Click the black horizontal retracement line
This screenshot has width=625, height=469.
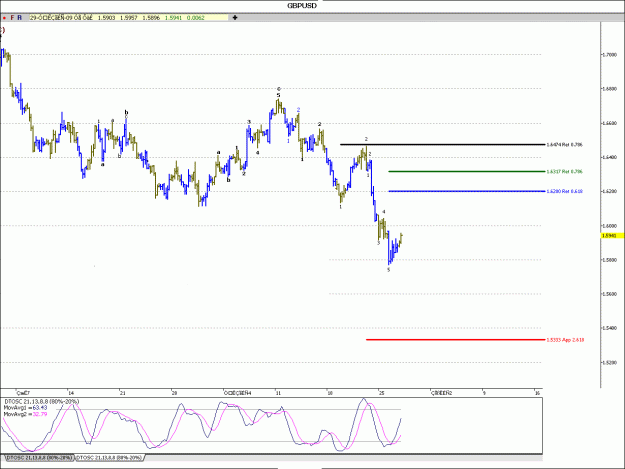point(442,144)
